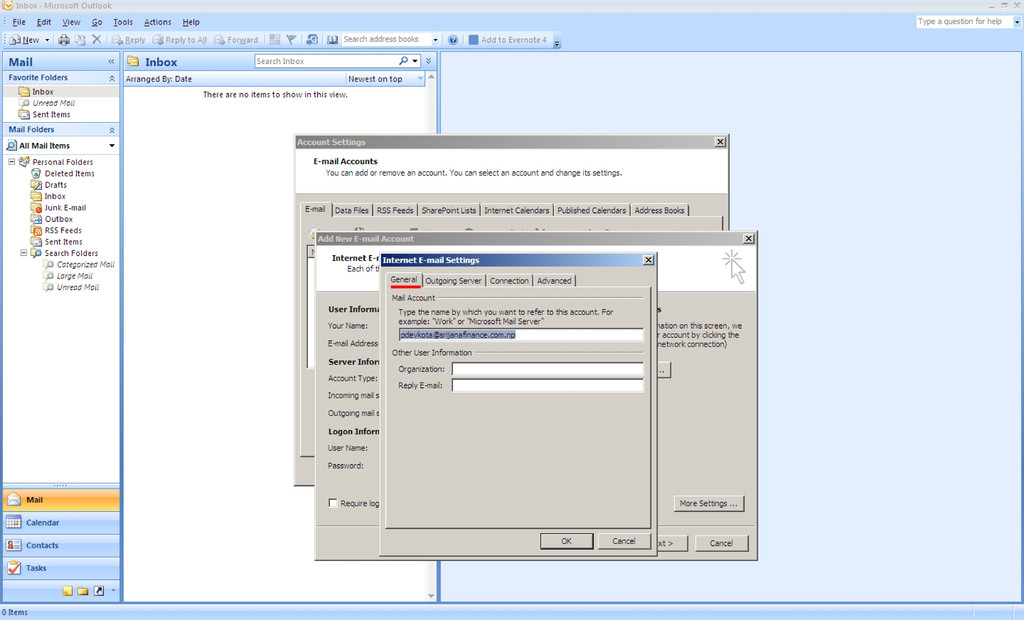The image size is (1024, 620).
Task: Click the More Settings button
Action: coord(709,504)
